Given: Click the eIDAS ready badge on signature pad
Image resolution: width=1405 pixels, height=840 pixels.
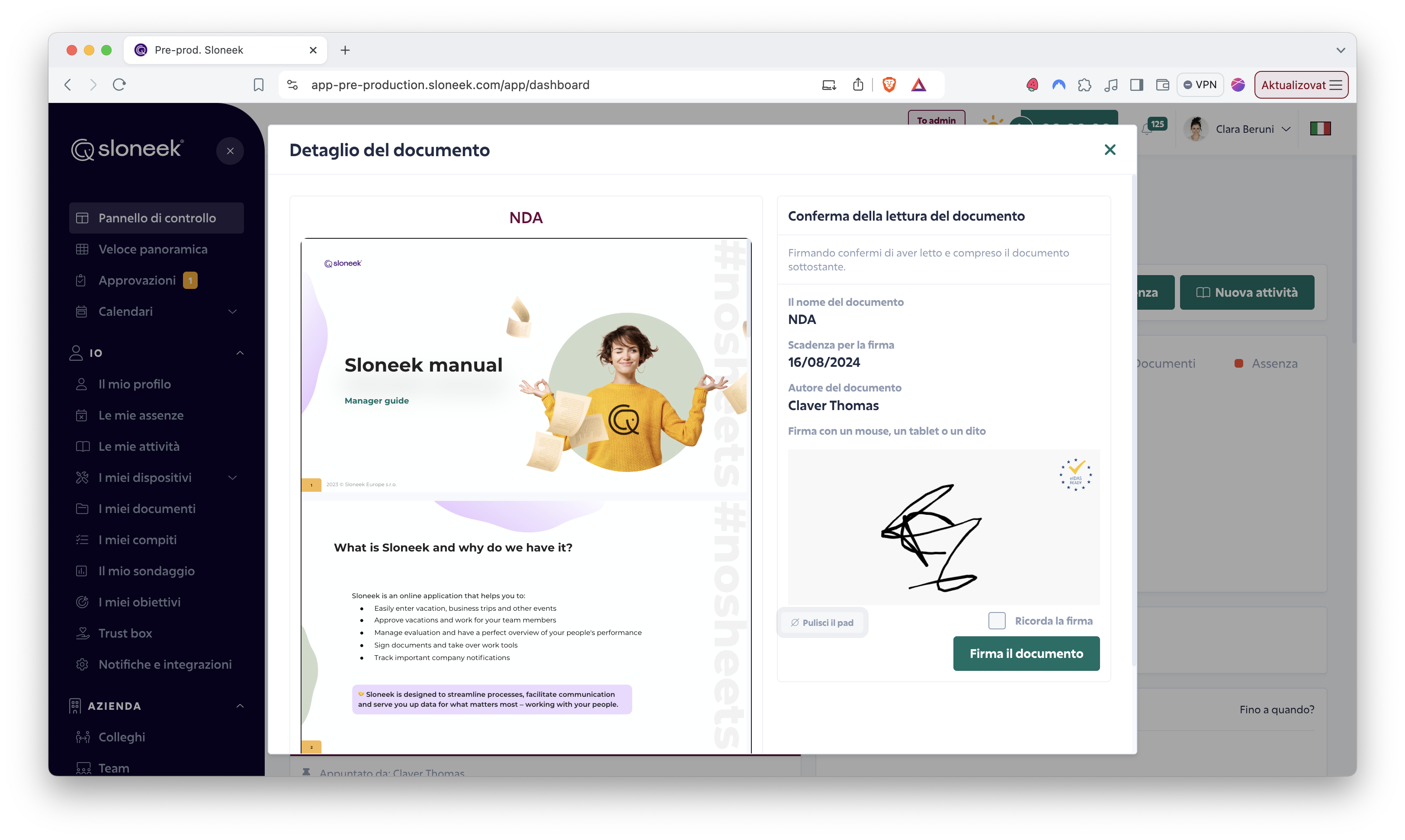Looking at the screenshot, I should [1075, 475].
